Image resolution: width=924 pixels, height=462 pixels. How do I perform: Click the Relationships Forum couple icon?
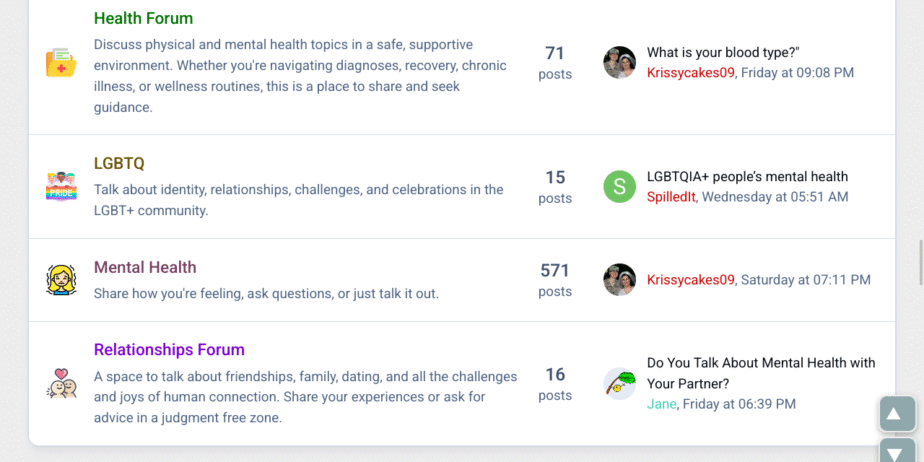pos(61,384)
